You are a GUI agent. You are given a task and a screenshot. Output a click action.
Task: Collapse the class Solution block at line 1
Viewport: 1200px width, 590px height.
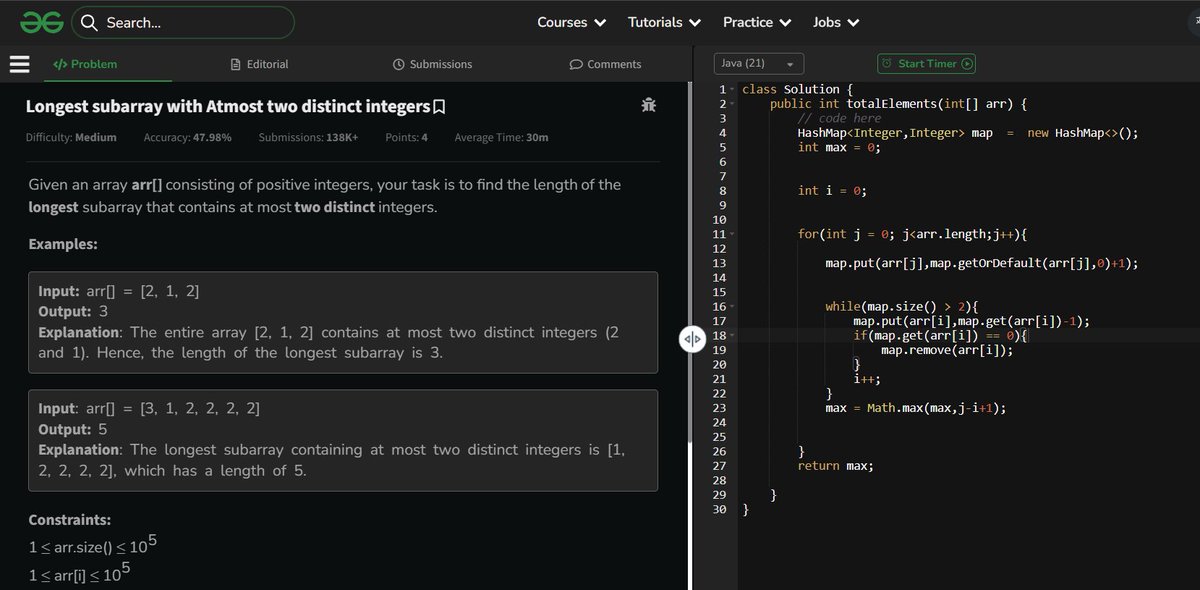click(733, 90)
